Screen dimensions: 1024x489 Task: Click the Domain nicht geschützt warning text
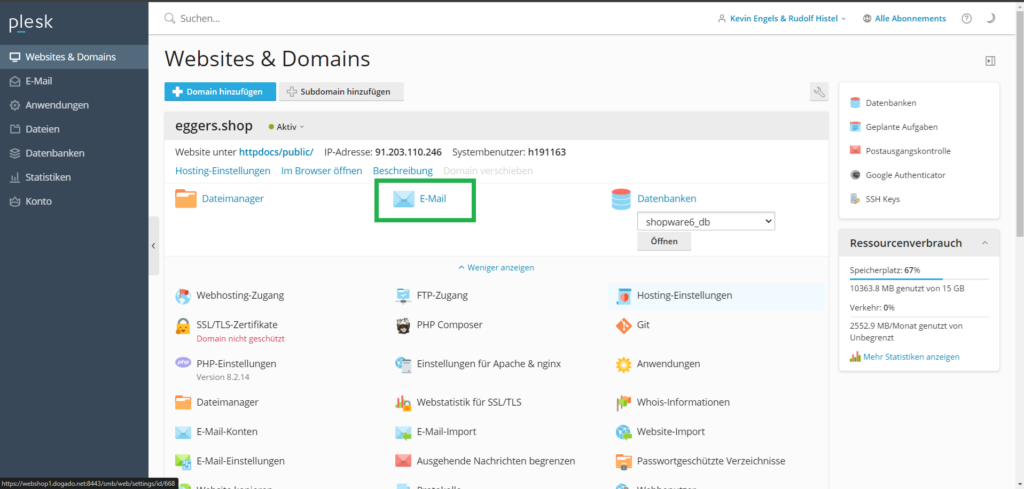pyautogui.click(x=240, y=339)
